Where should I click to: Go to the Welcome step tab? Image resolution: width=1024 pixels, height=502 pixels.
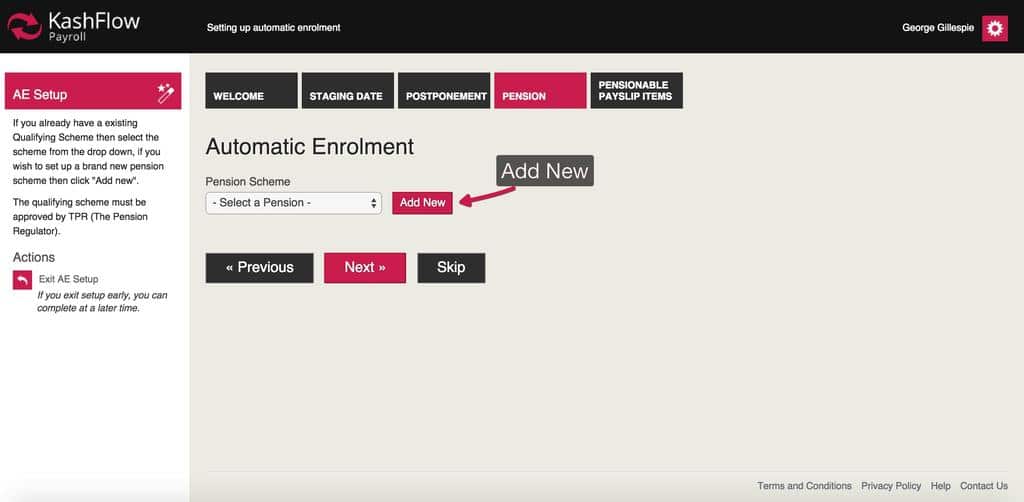[x=251, y=91]
